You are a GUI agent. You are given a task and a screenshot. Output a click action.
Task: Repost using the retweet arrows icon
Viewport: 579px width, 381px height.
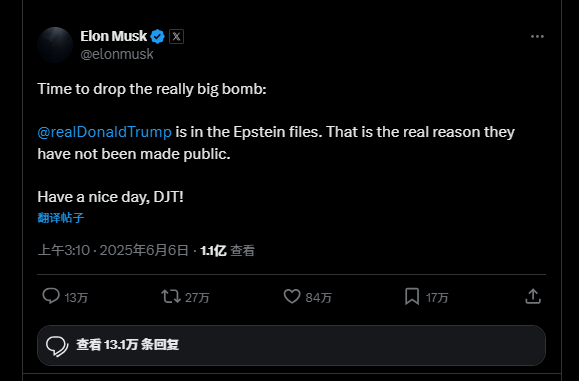tap(171, 296)
